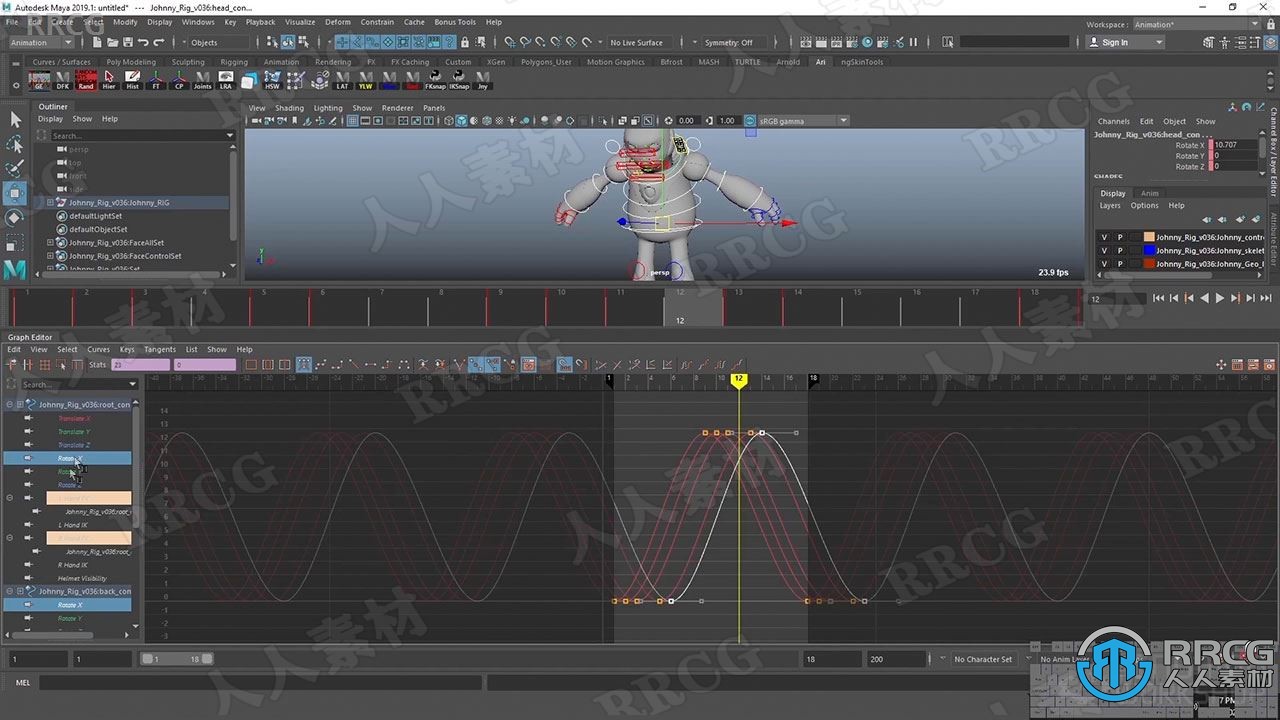
Task: Create a new scene from status line
Action: (97, 42)
